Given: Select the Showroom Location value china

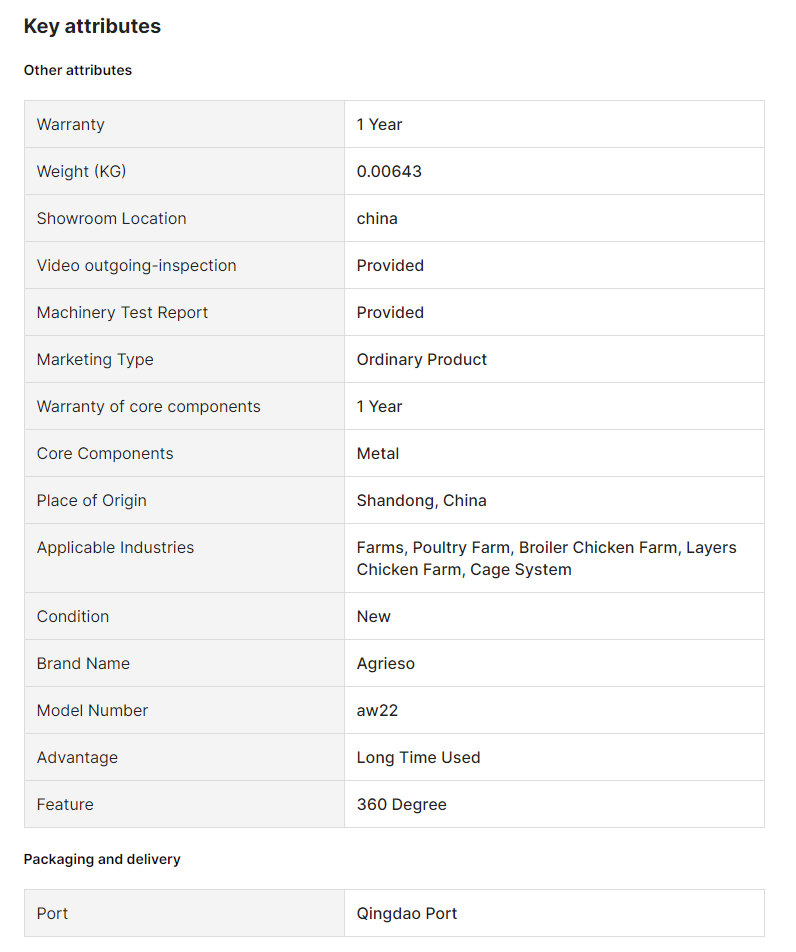Looking at the screenshot, I should point(376,219).
